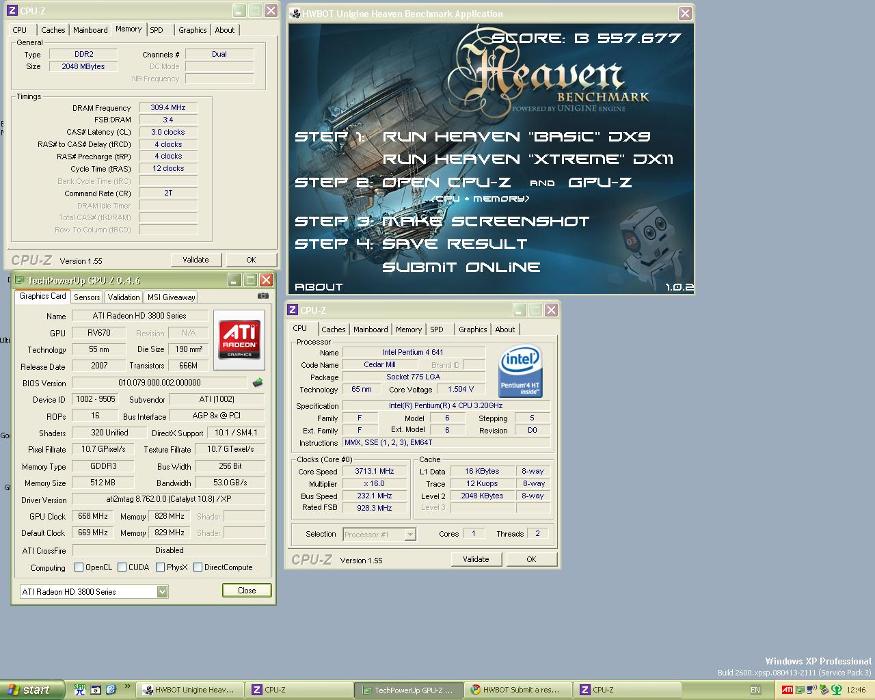Launch Internet Explorer from quick launch

110,690
